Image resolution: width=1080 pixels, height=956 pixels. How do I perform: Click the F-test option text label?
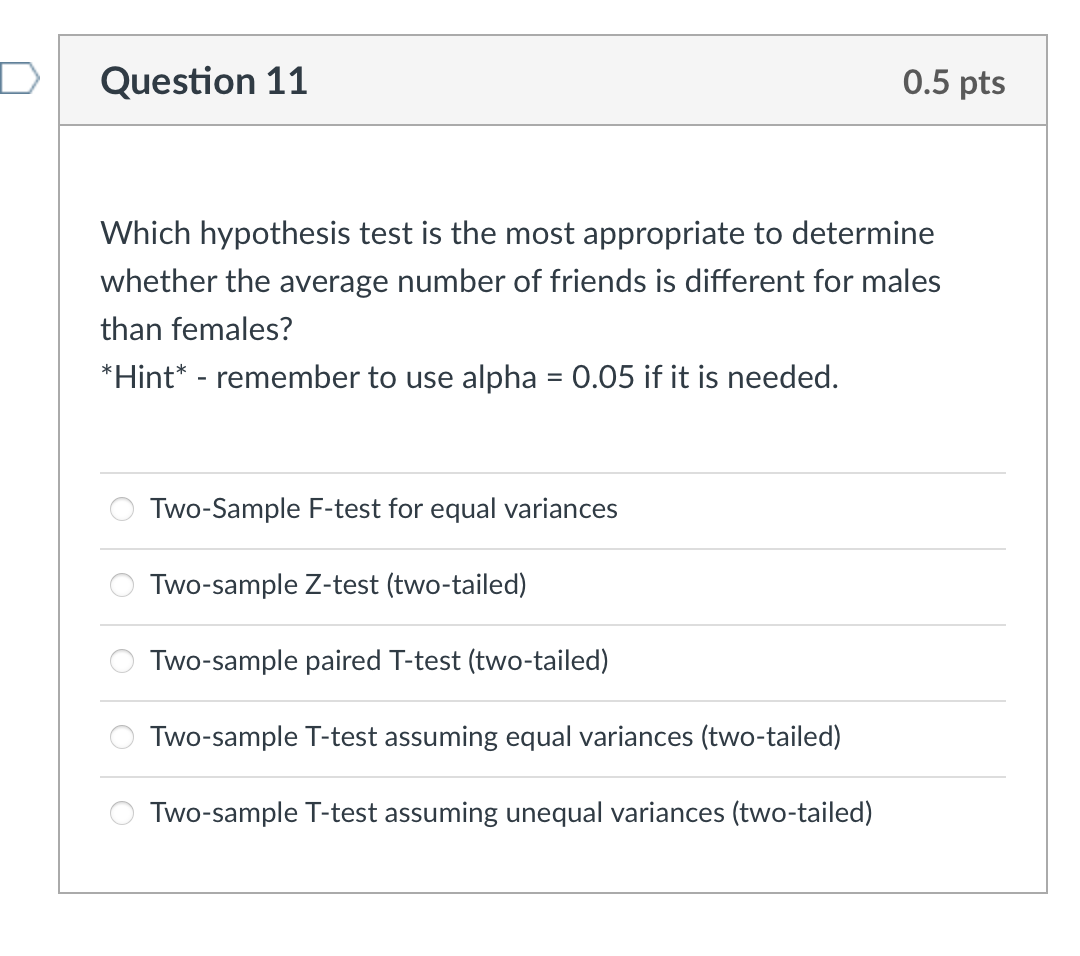383,509
